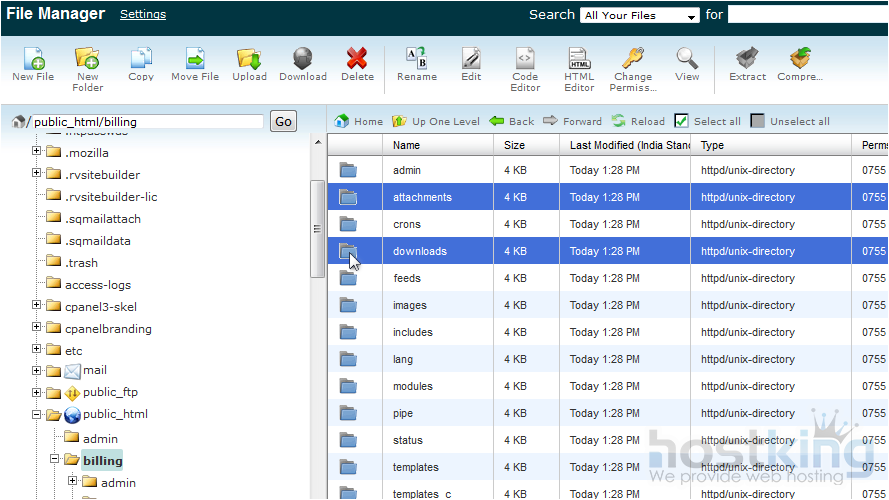Screen dimensions: 889x500
Task: Click the directory path input field
Action: (x=148, y=122)
